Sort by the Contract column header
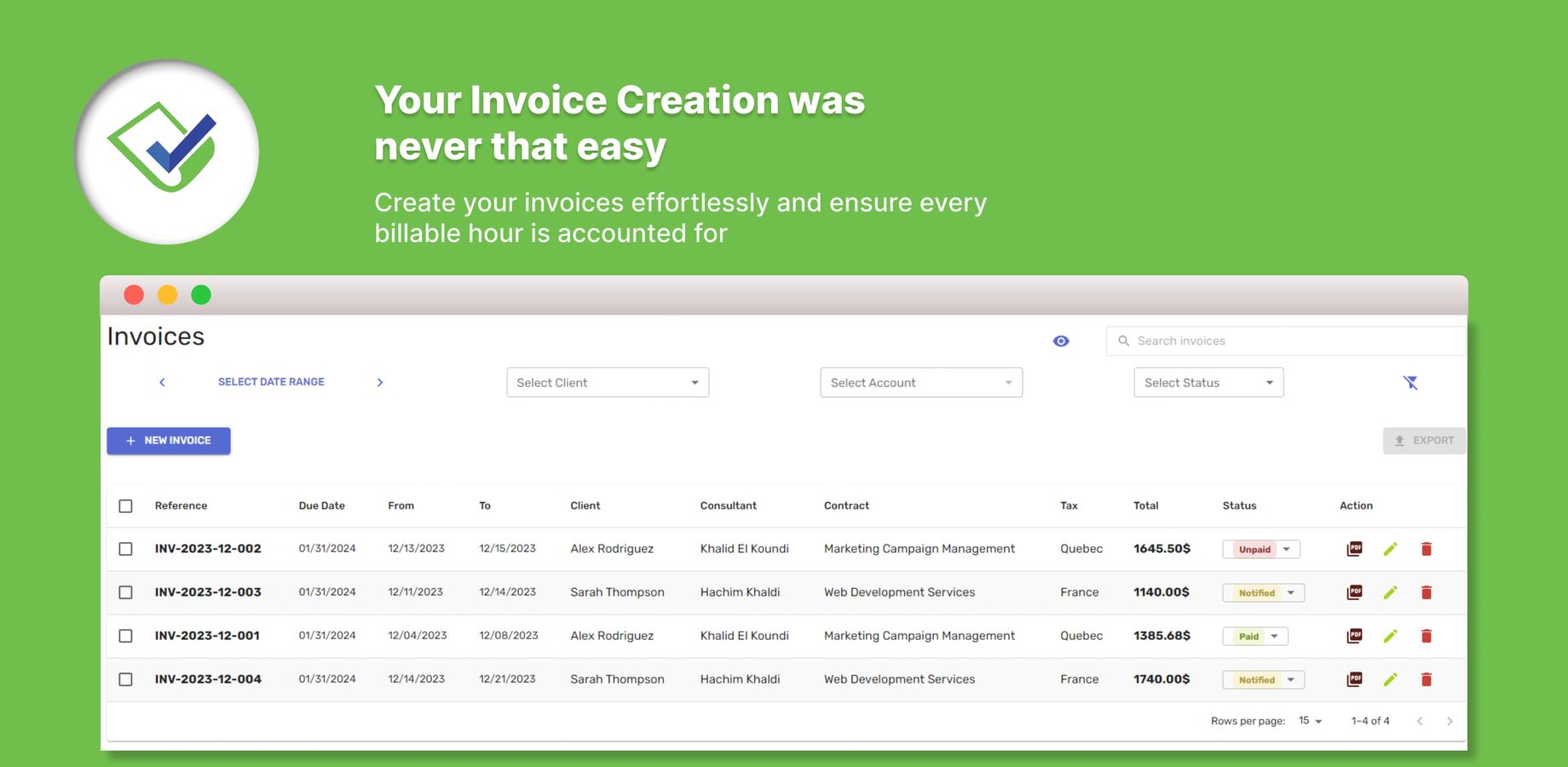This screenshot has width=1568, height=767. coord(846,505)
